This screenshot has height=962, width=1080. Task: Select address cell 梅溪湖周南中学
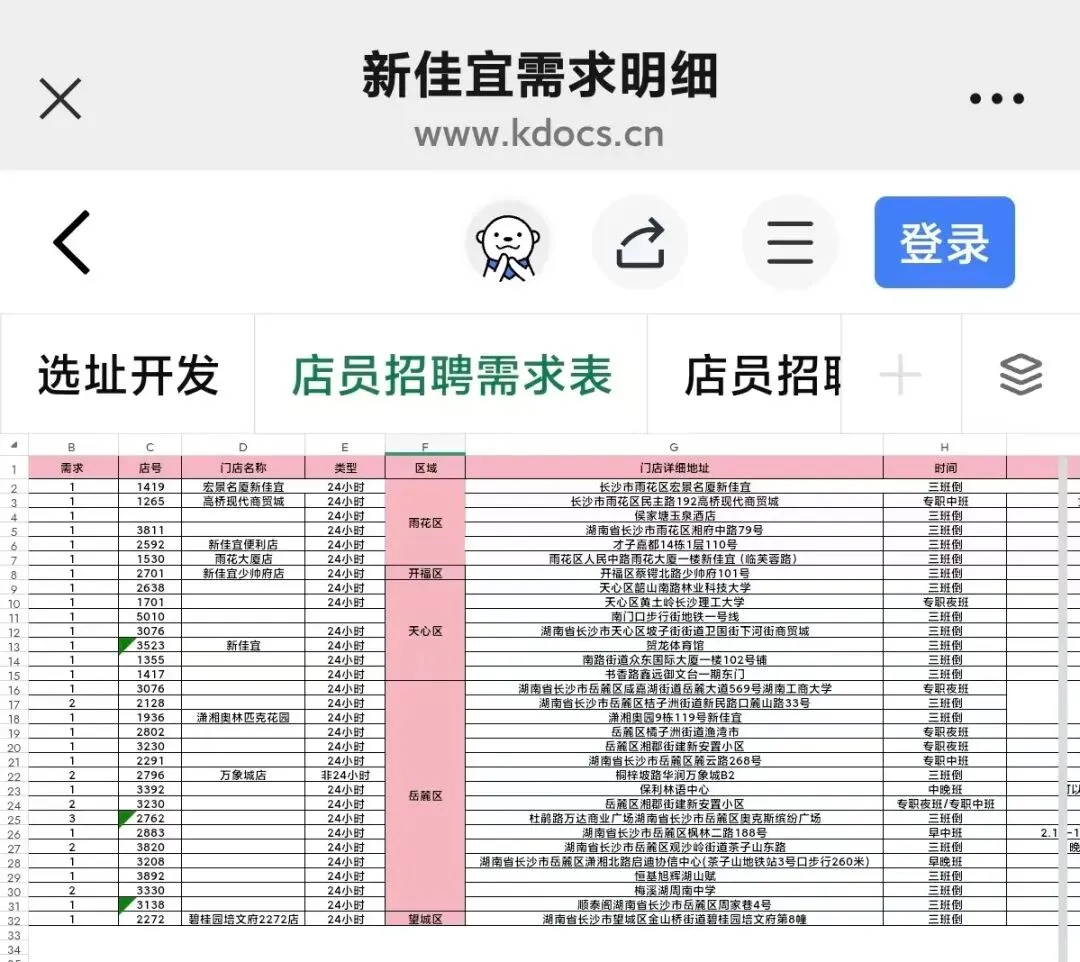pos(674,890)
